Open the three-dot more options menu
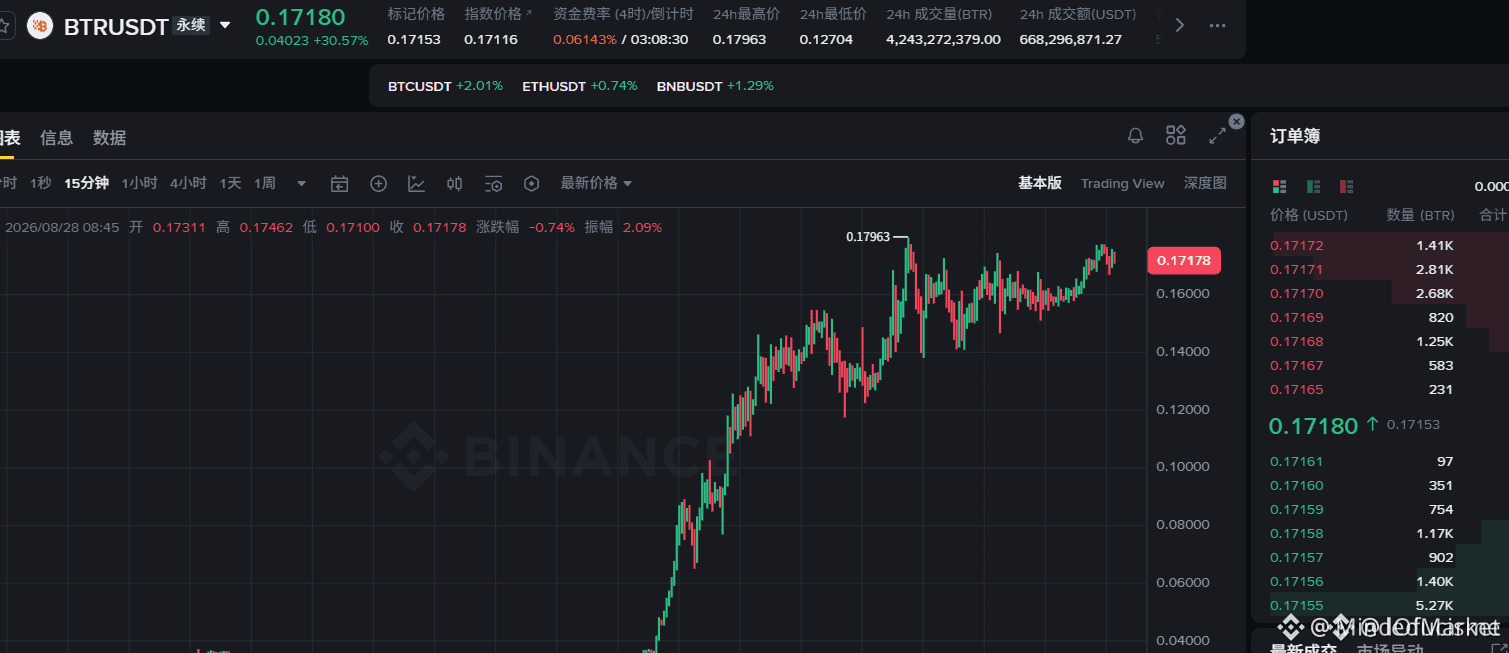Screen dimensions: 1509x653 click(1217, 26)
